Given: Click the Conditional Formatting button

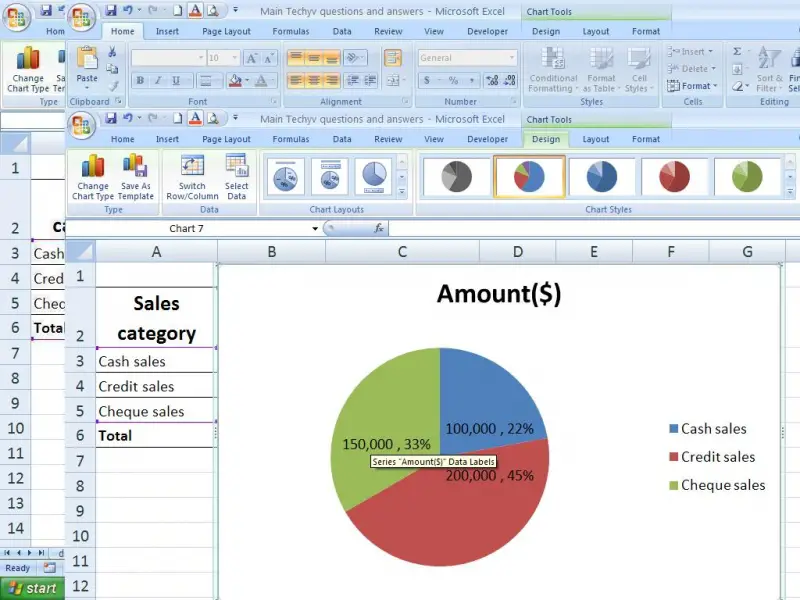Looking at the screenshot, I should [553, 70].
